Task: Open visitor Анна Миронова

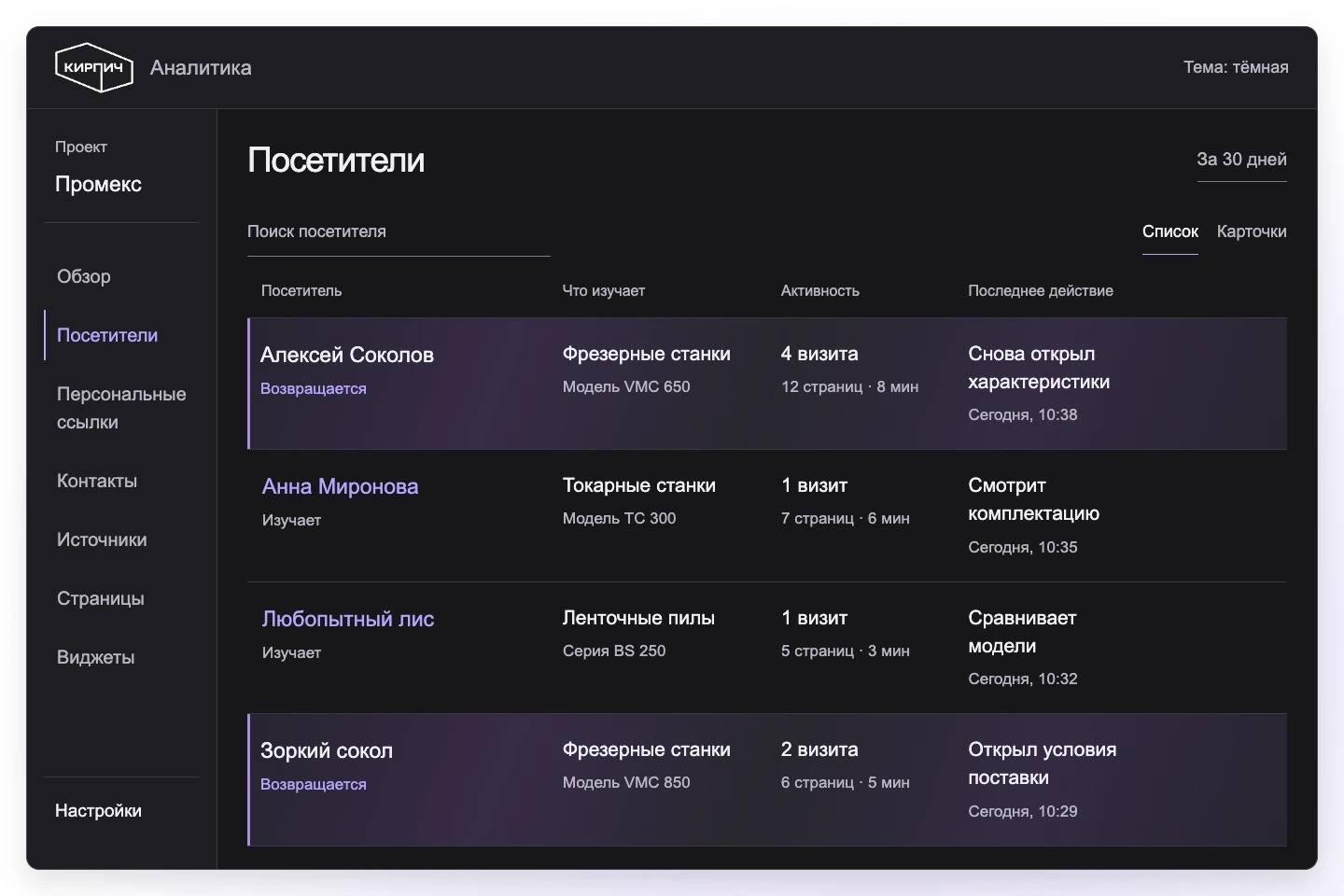Action: [x=340, y=486]
